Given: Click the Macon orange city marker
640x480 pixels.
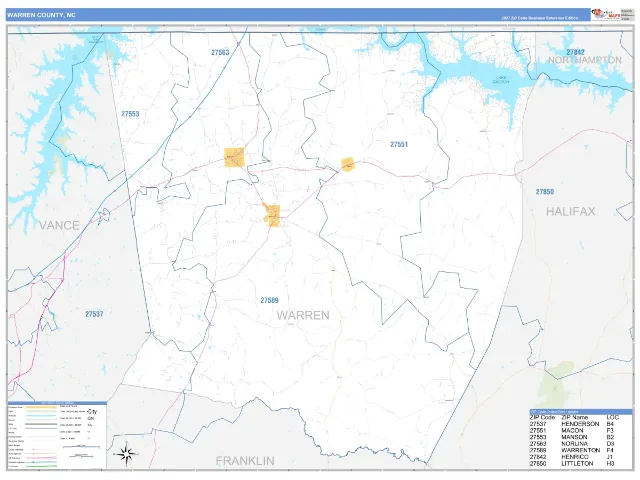Looking at the screenshot, I should pyautogui.click(x=348, y=164).
